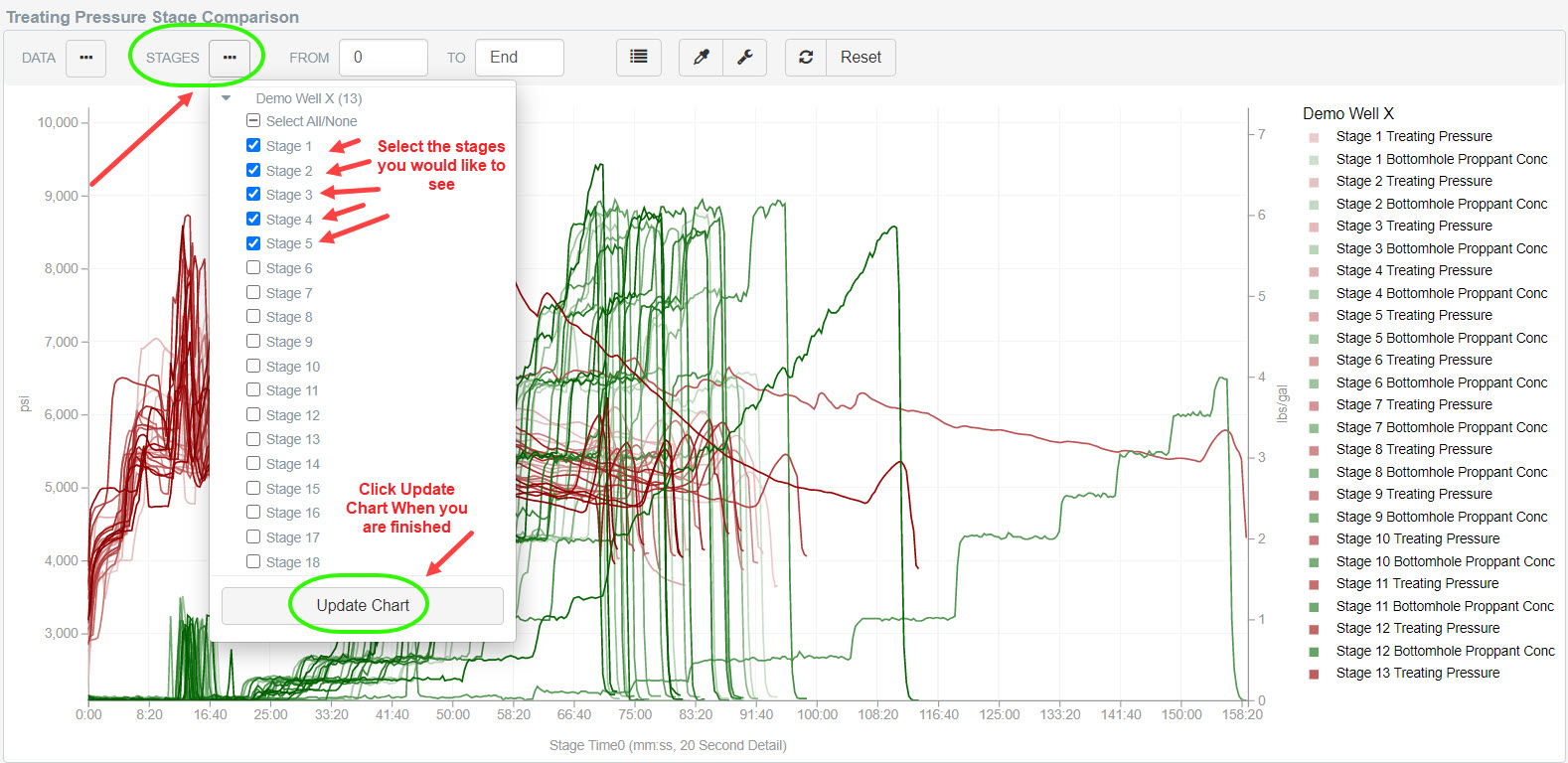
Task: Select the Stage 14 checkbox
Action: [x=253, y=463]
